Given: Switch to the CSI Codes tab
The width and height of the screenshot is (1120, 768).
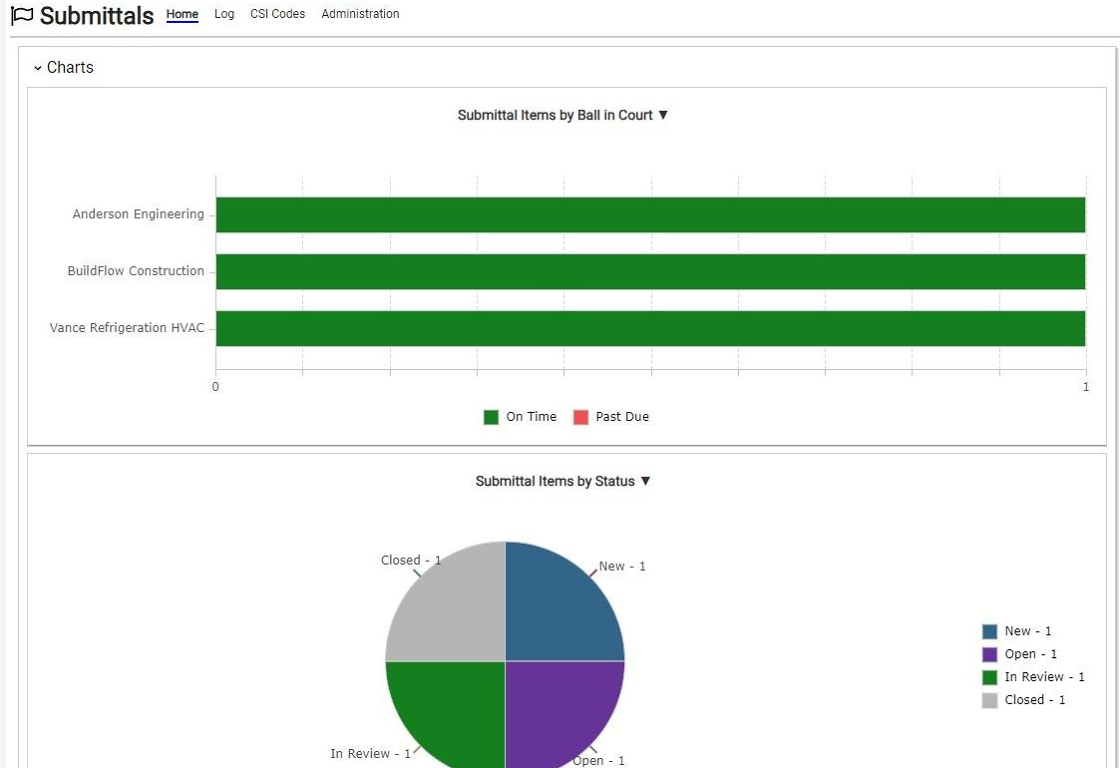Looking at the screenshot, I should tap(277, 14).
